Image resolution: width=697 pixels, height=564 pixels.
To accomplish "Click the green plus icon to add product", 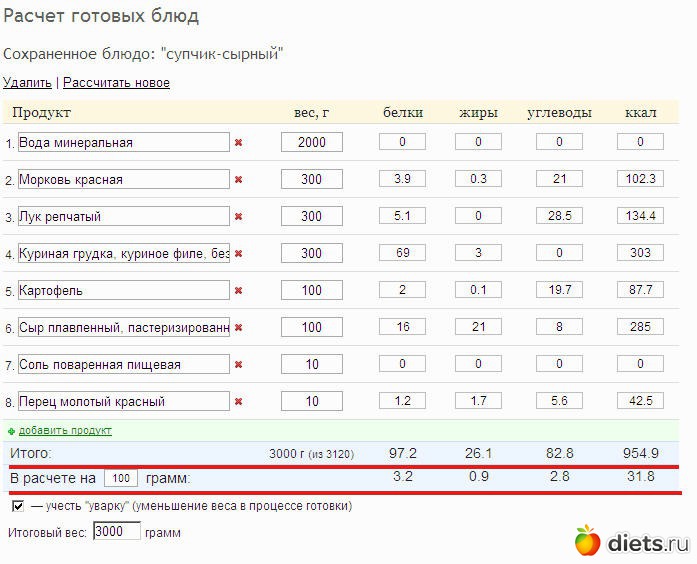I will (11, 430).
